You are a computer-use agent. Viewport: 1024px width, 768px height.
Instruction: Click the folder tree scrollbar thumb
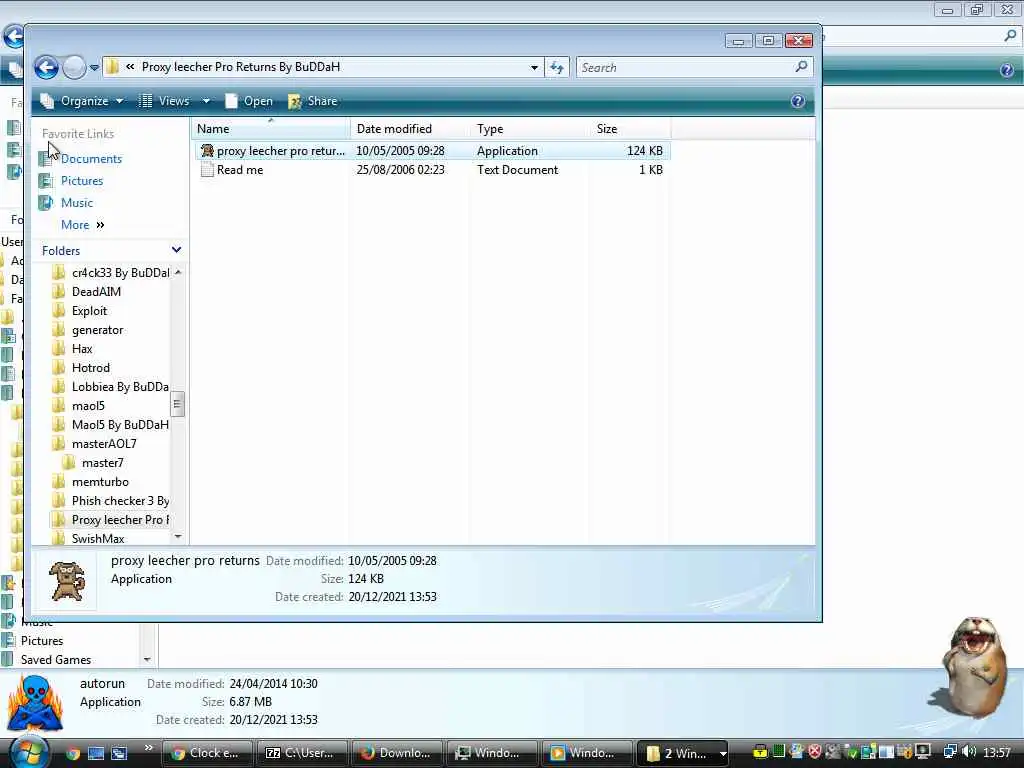[x=177, y=404]
